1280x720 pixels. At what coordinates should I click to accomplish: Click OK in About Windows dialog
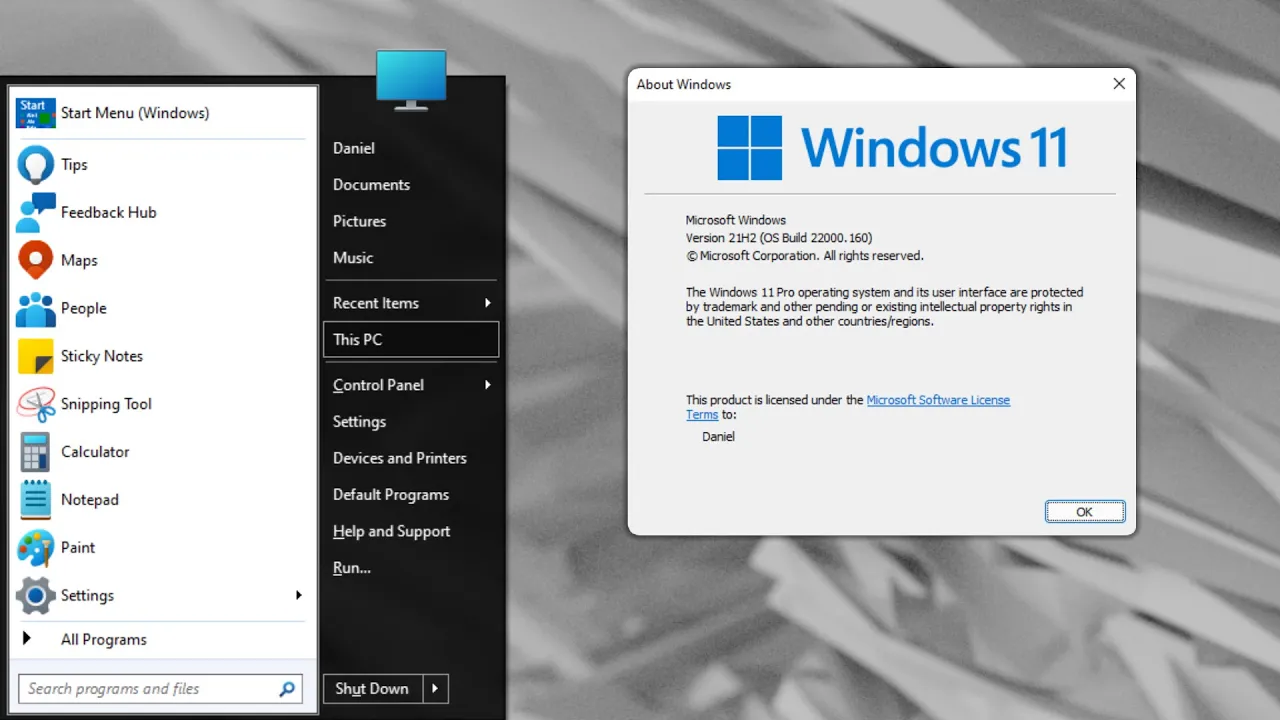click(x=1085, y=512)
